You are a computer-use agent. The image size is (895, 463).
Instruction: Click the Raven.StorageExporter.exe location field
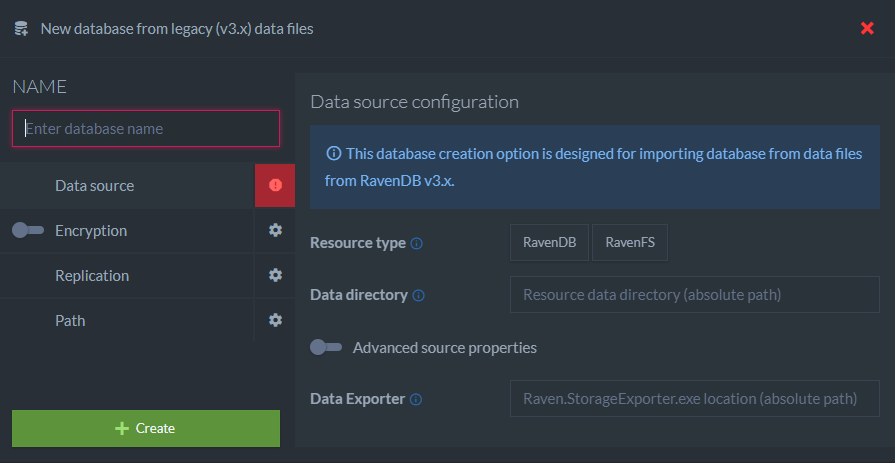(695, 398)
